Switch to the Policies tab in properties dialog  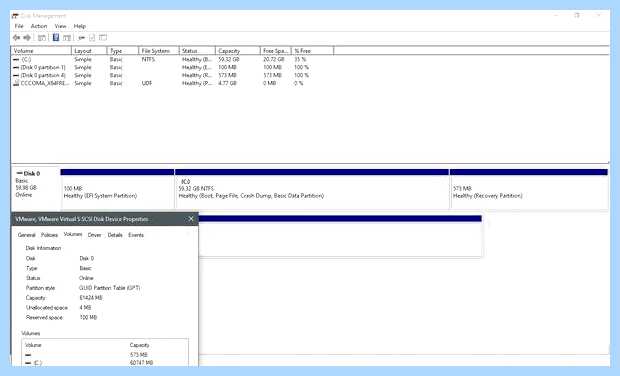[49, 235]
